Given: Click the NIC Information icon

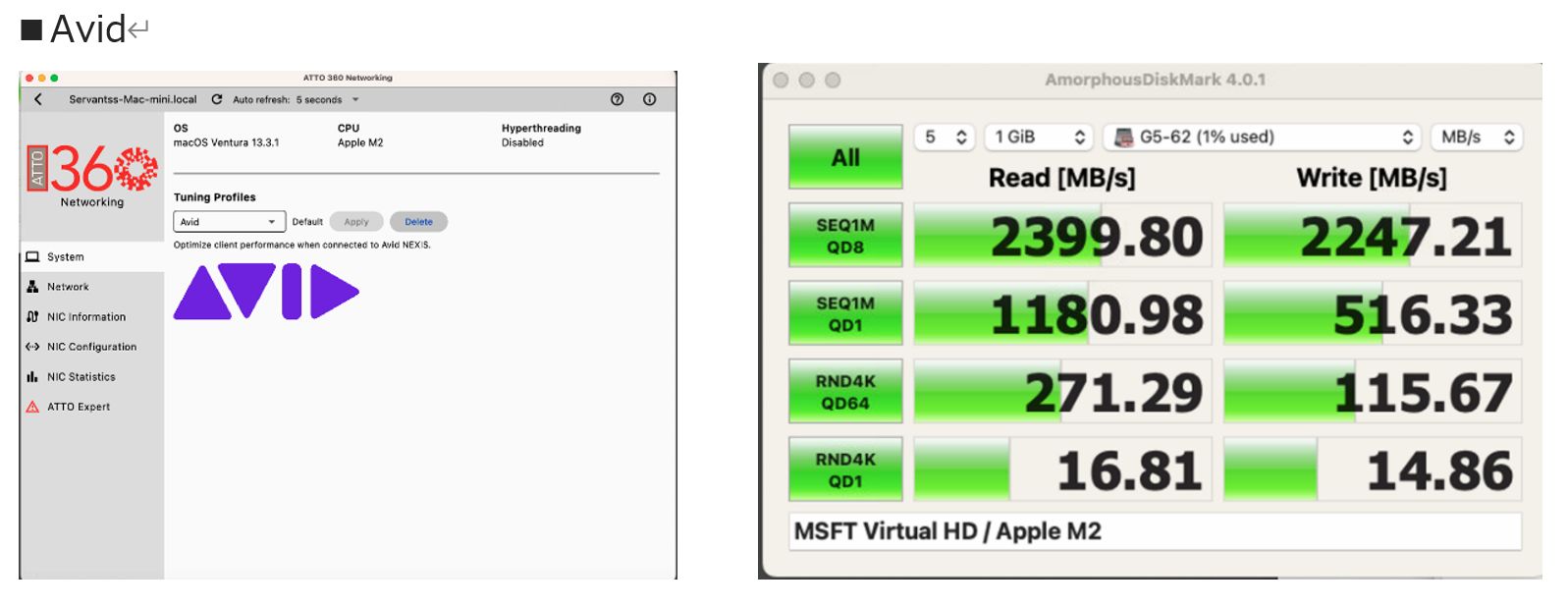Looking at the screenshot, I should pos(32,317).
